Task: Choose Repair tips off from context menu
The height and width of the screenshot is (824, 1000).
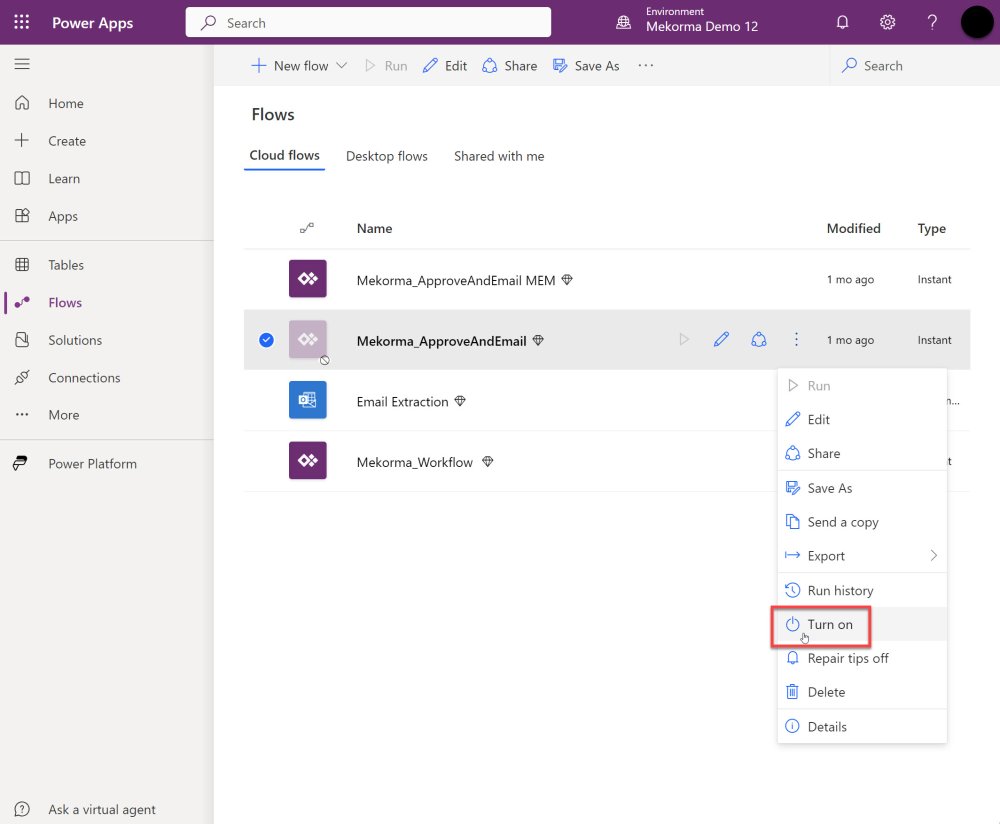Action: (862, 658)
